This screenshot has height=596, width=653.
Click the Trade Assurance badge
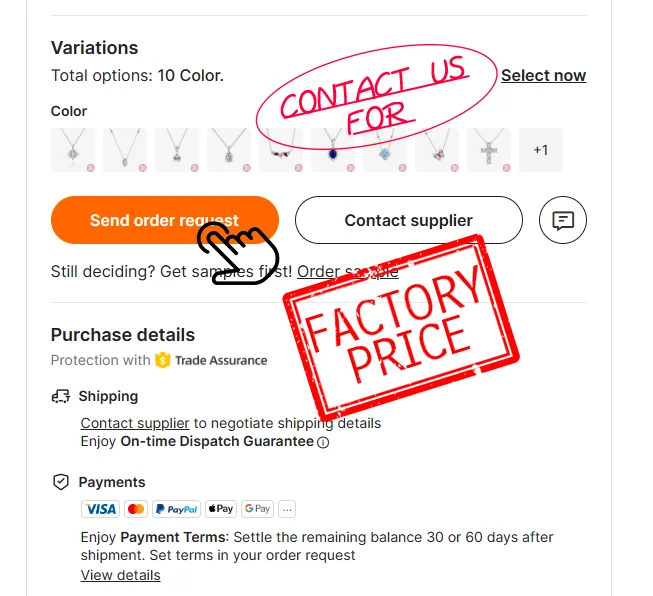[211, 360]
